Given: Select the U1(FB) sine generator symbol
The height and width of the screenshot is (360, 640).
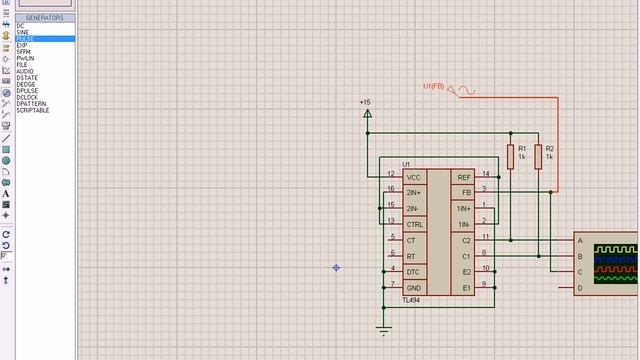Looking at the screenshot, I should pyautogui.click(x=461, y=90).
